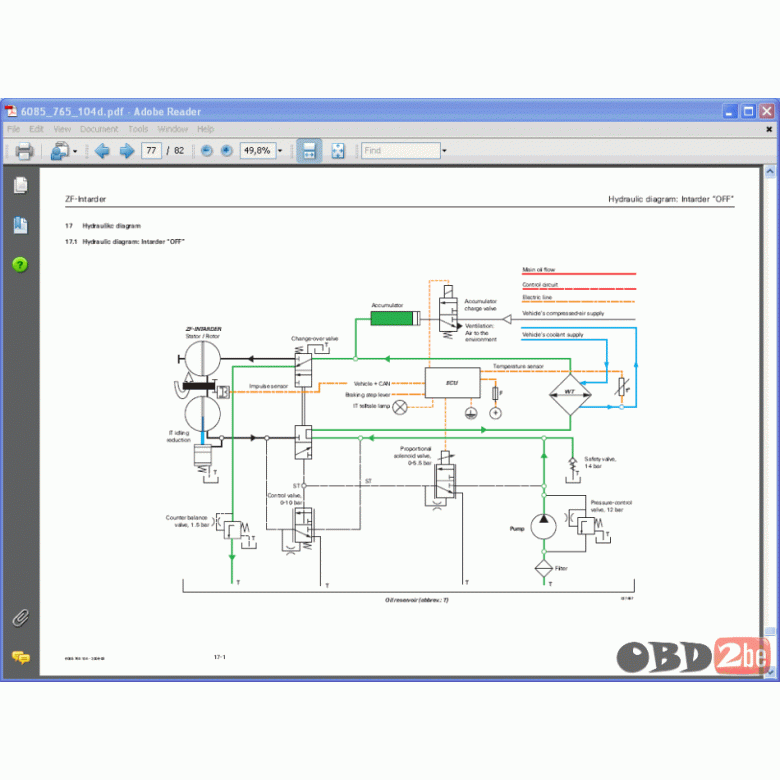Open the Edit menu

36,129
